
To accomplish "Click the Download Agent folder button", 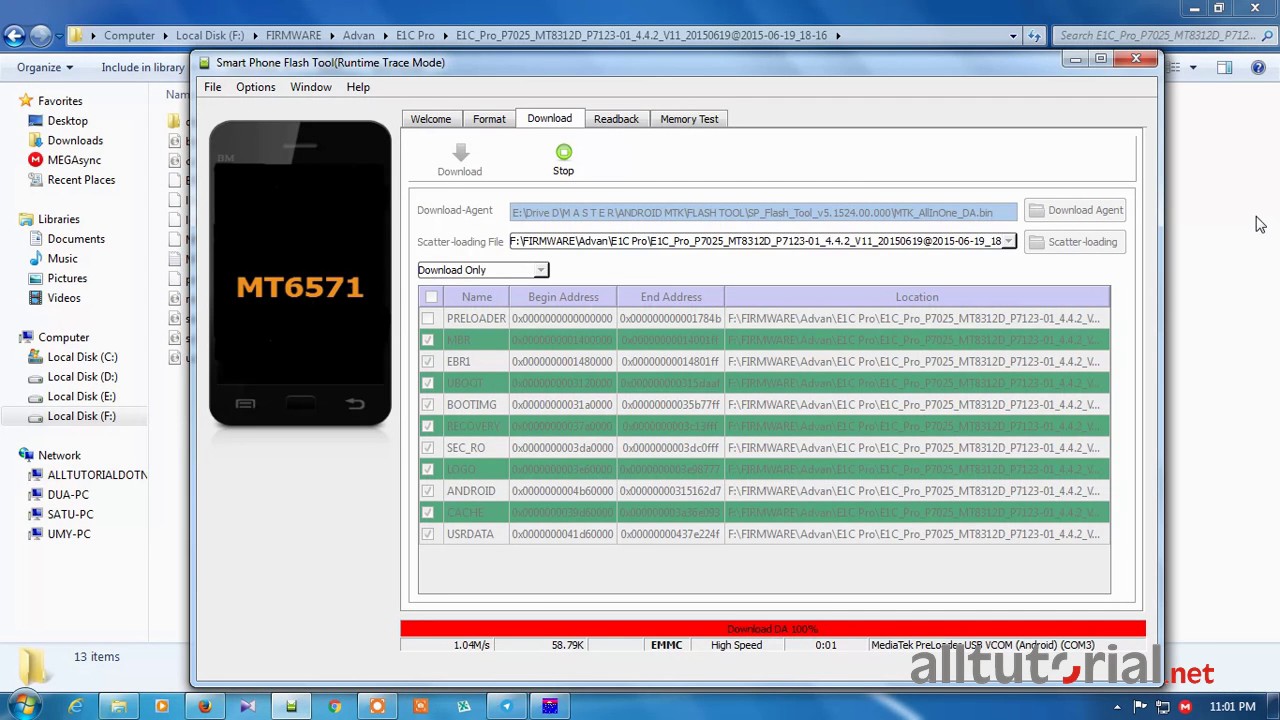I will (x=1075, y=210).
